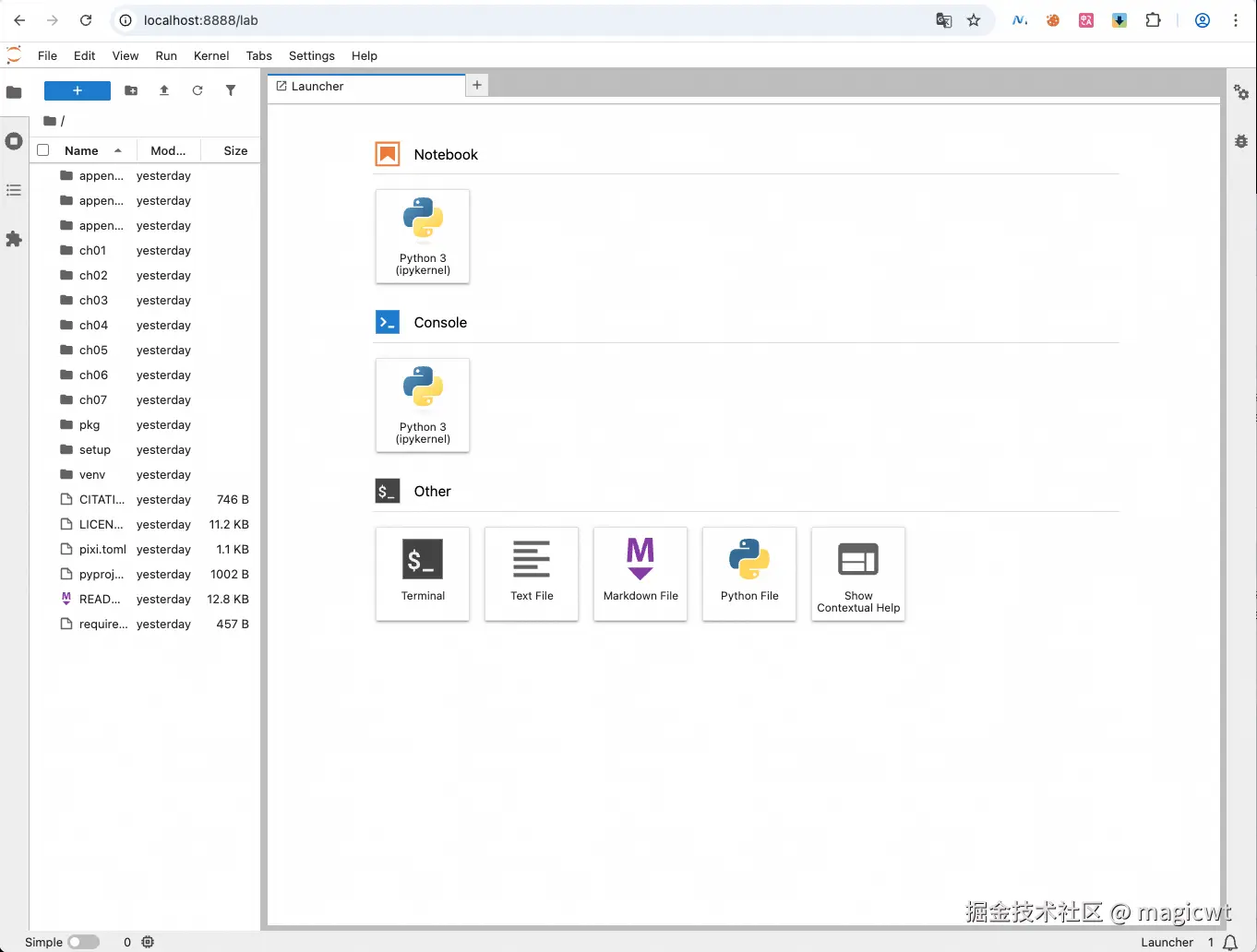
Task: Open the Kernel menu
Action: tap(210, 55)
